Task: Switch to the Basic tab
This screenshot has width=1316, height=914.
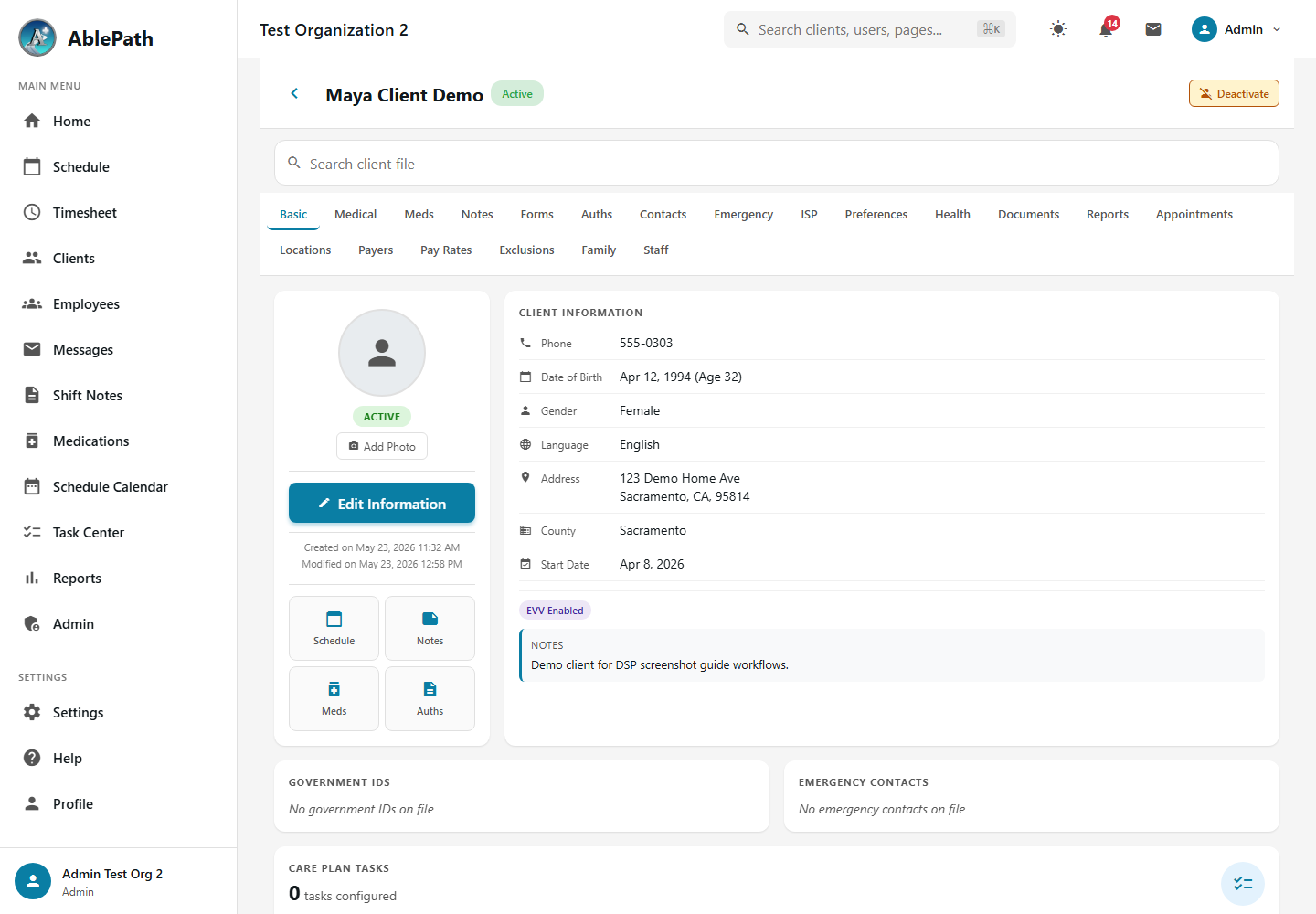Action: tap(293, 214)
